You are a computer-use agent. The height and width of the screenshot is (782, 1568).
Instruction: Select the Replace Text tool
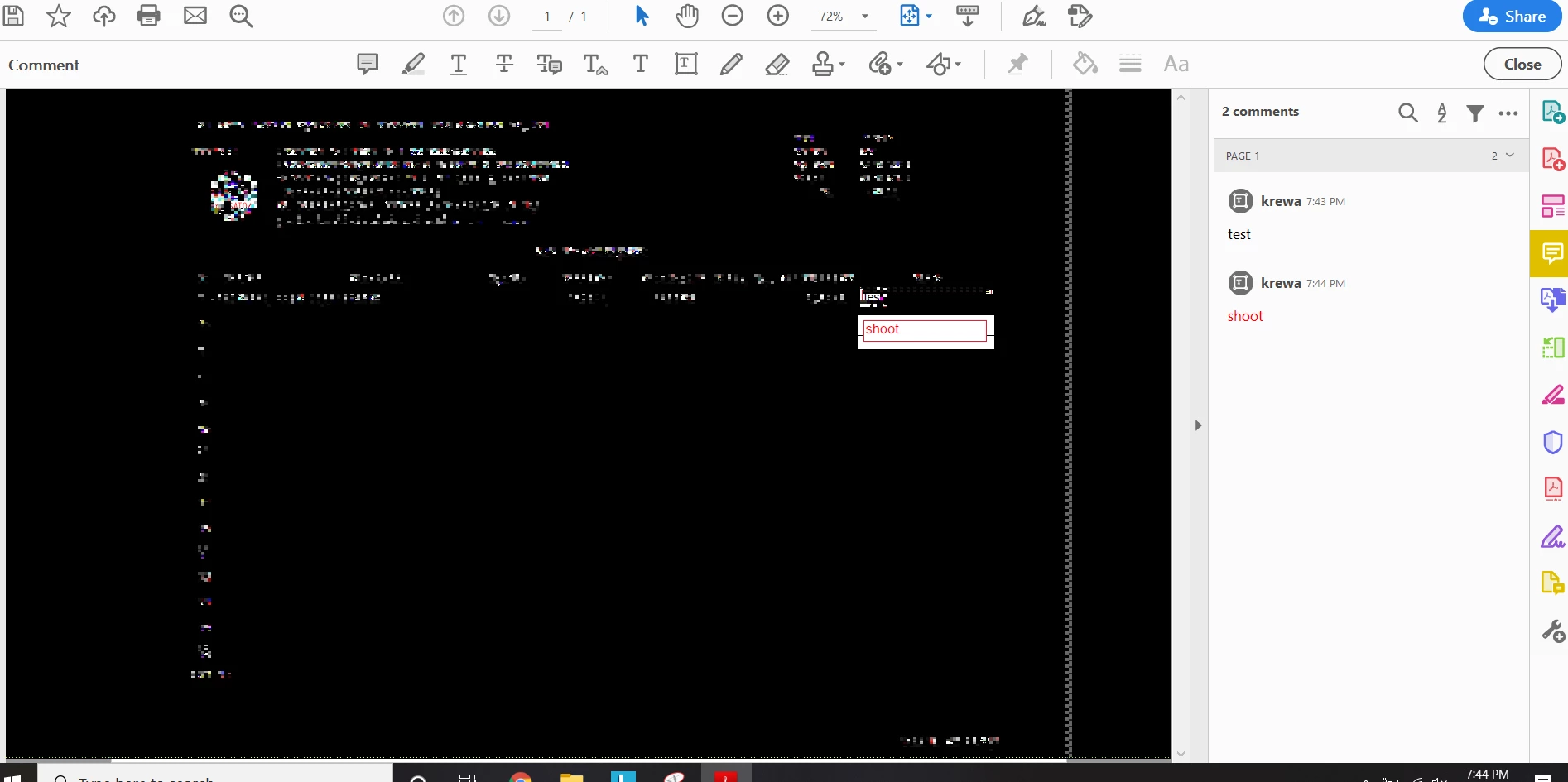[x=550, y=64]
